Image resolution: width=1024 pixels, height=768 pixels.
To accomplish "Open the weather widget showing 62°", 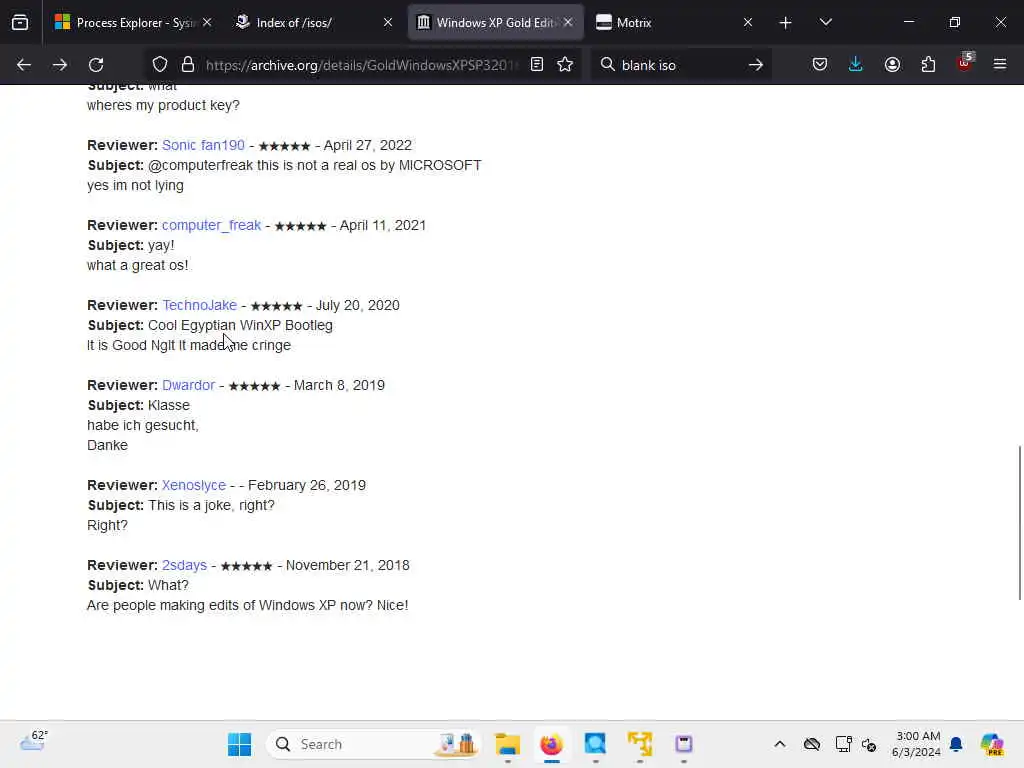I will pos(34,741).
